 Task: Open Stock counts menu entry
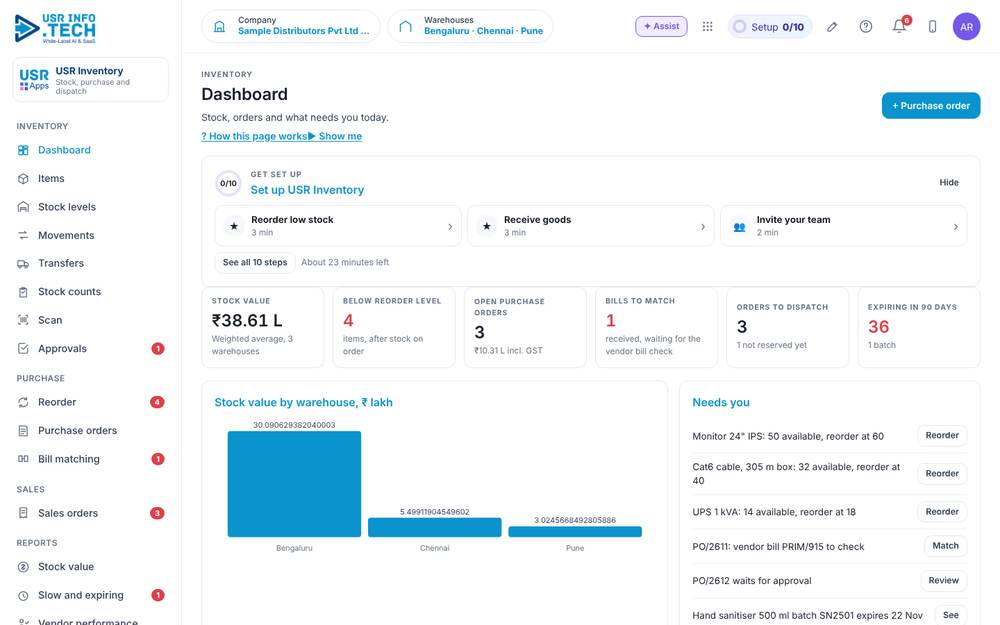pyautogui.click(x=91, y=292)
